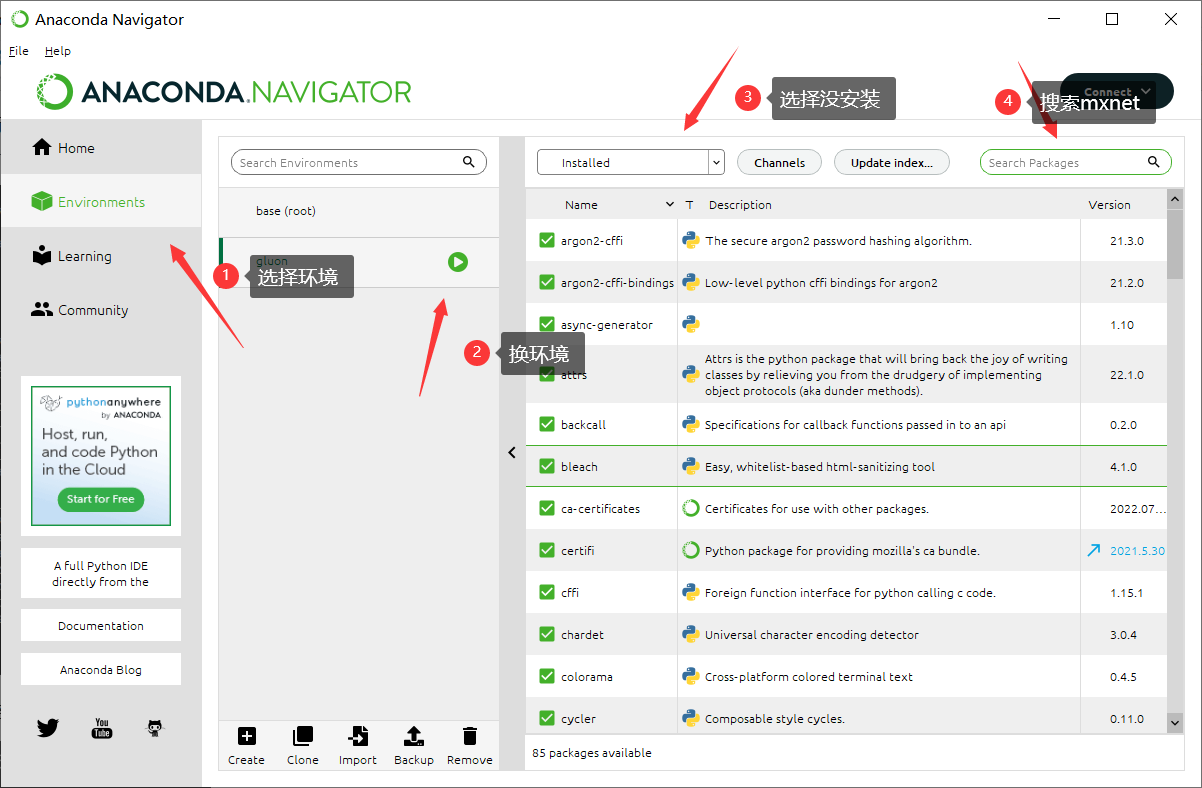Click the Create environment icon
Image resolution: width=1202 pixels, height=788 pixels.
click(x=246, y=737)
